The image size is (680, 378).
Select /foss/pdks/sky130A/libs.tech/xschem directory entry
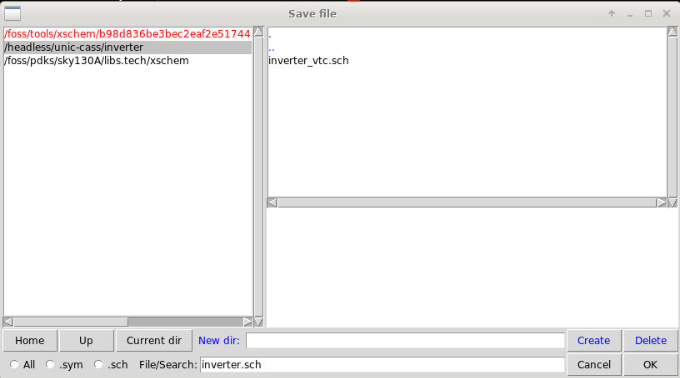(96, 61)
